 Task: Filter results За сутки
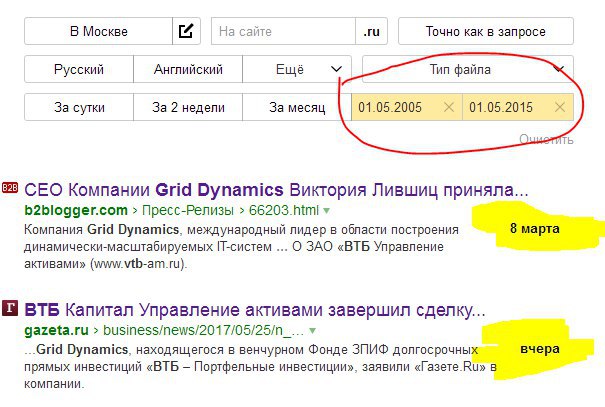[79, 107]
